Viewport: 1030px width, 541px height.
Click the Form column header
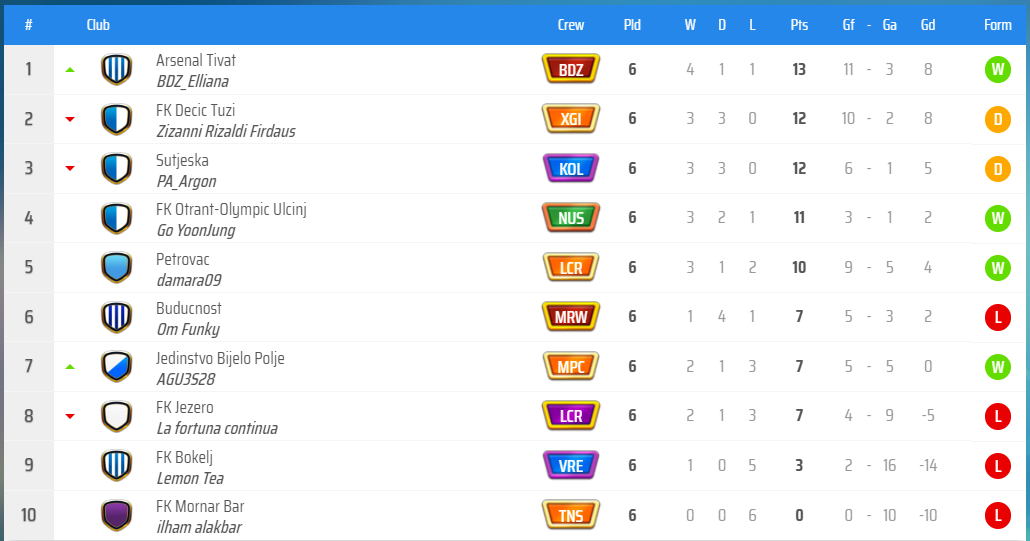click(997, 25)
